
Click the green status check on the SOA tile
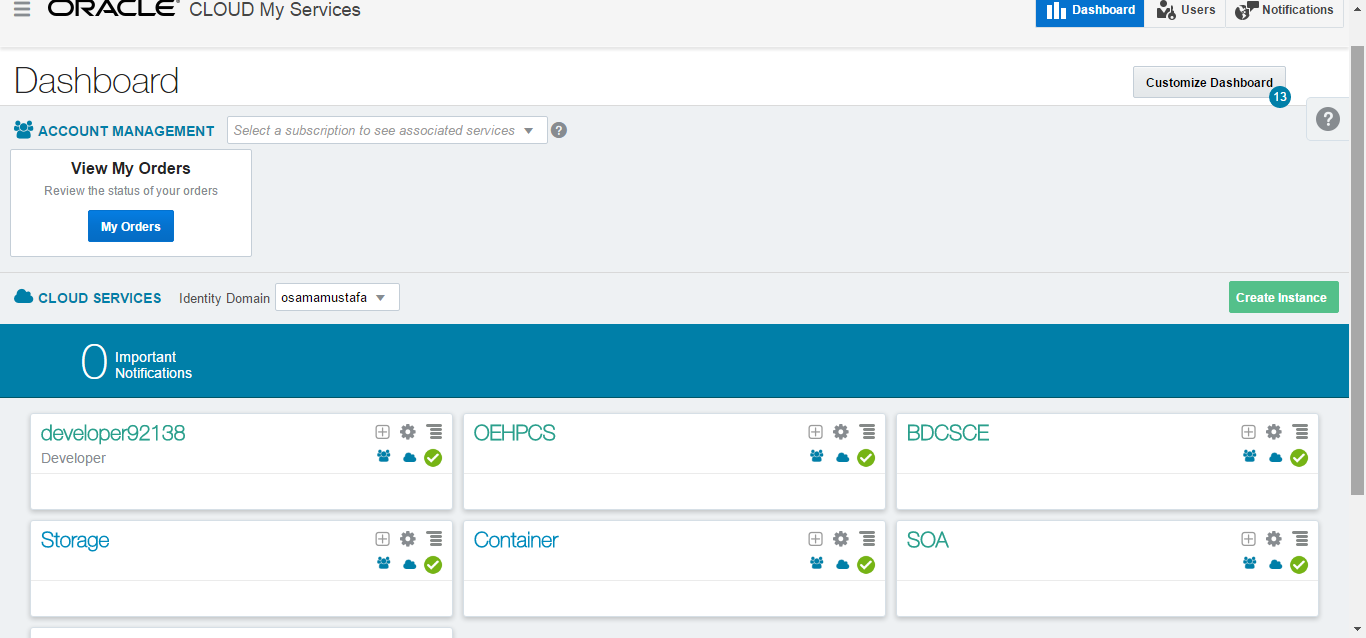1299,564
